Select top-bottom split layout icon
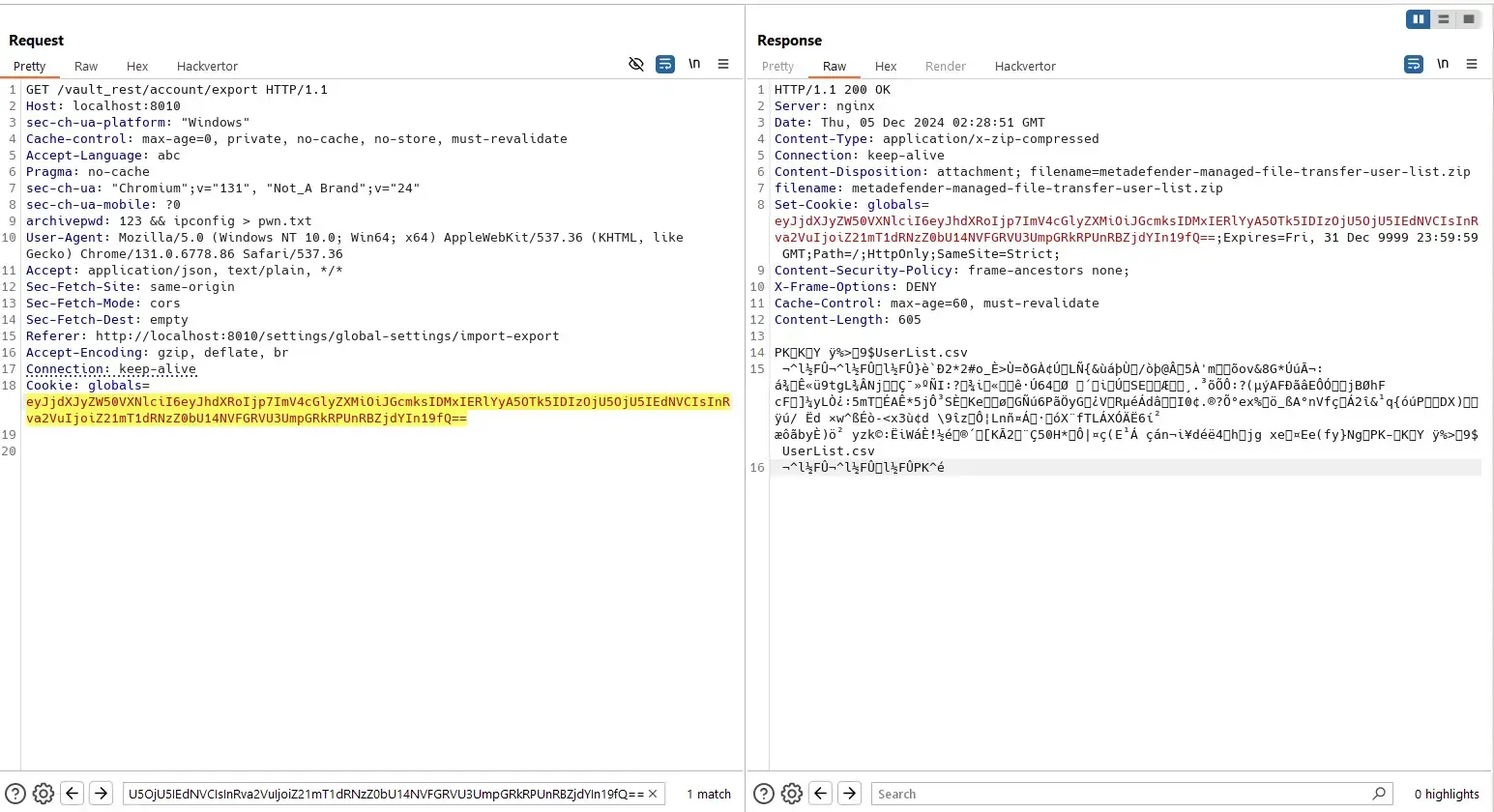1494x812 pixels. 1444,19
